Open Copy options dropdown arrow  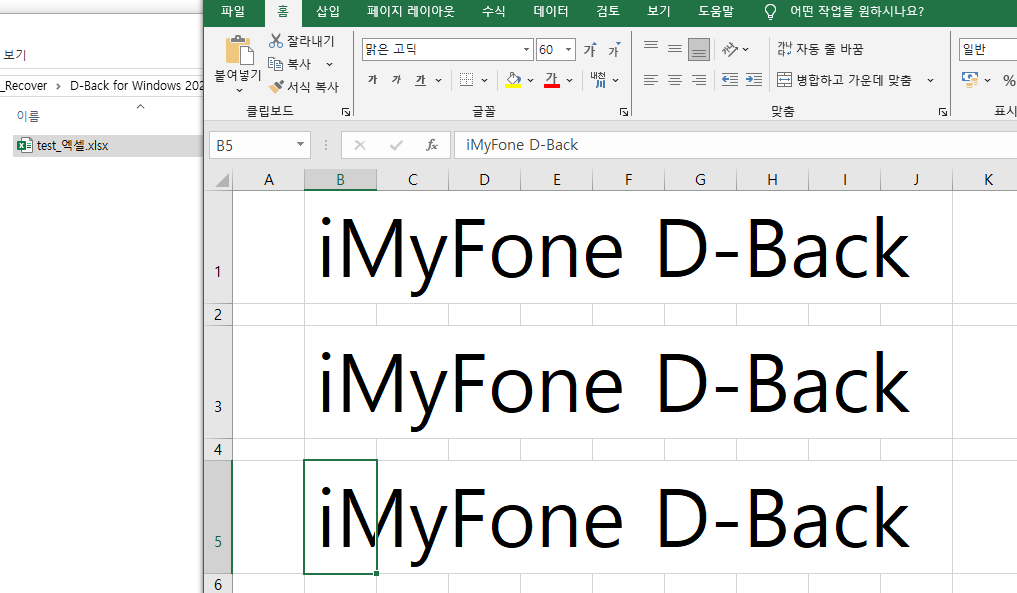[329, 64]
